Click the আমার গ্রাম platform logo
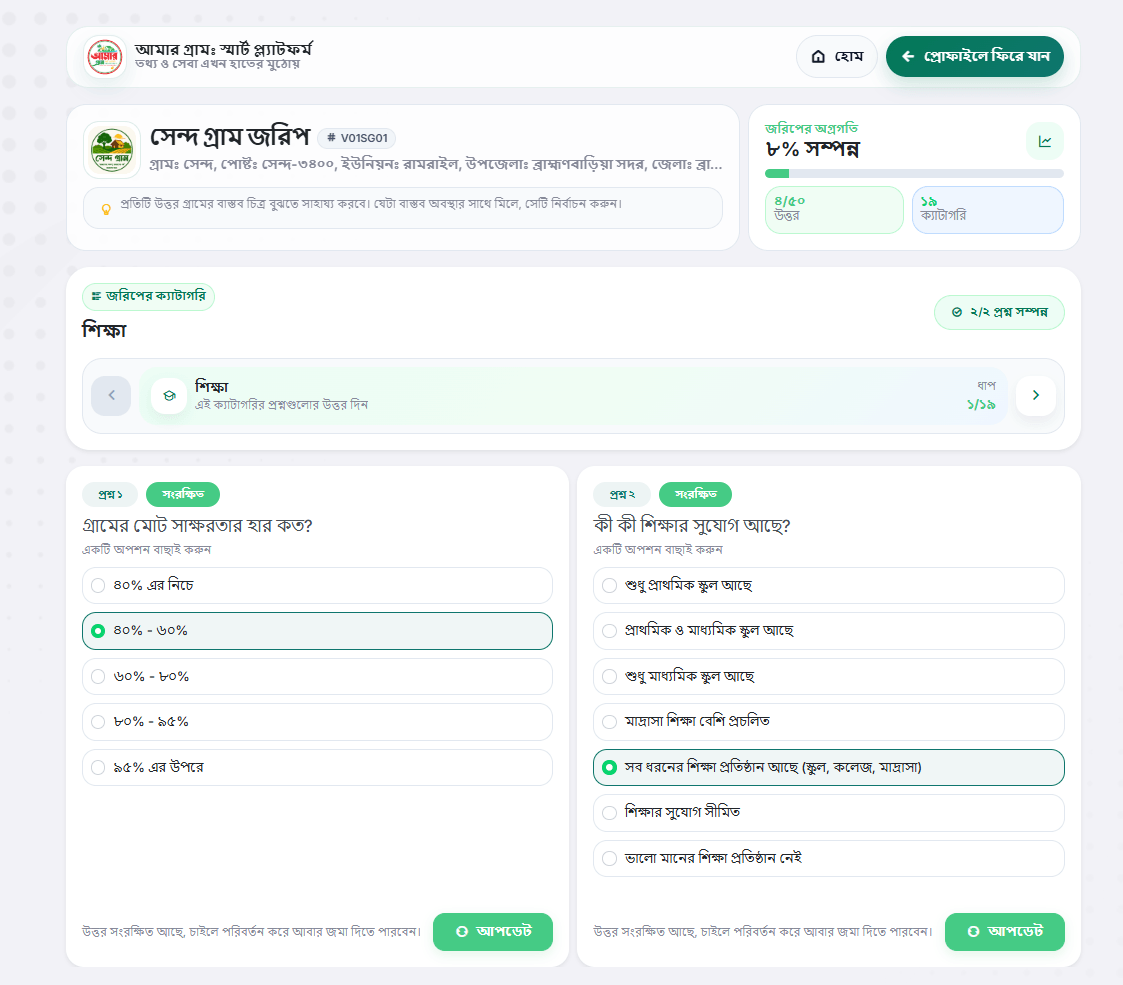1123x985 pixels. [105, 57]
